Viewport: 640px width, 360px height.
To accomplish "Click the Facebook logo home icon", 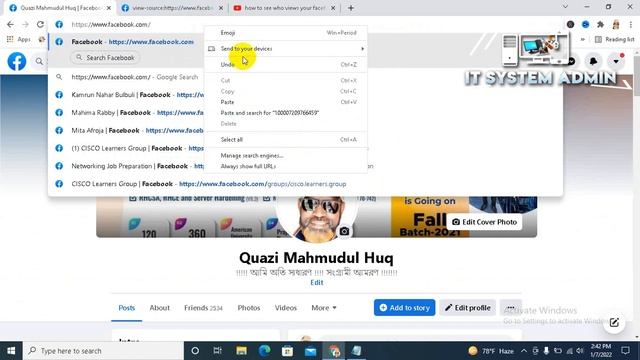I will click(17, 61).
